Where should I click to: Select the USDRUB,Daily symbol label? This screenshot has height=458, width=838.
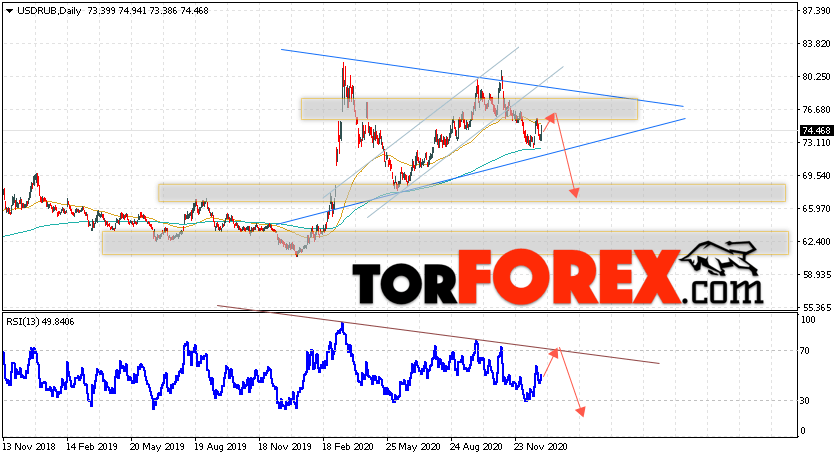(x=49, y=11)
